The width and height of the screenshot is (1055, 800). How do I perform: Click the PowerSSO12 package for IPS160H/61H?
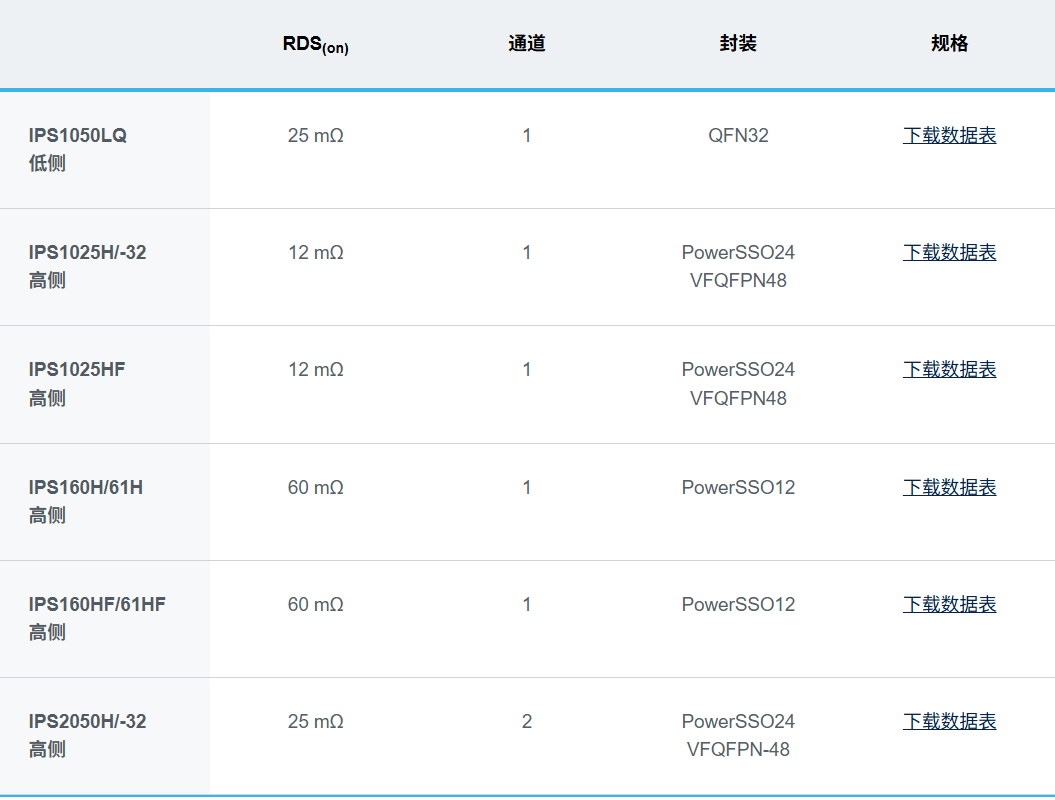tap(738, 487)
